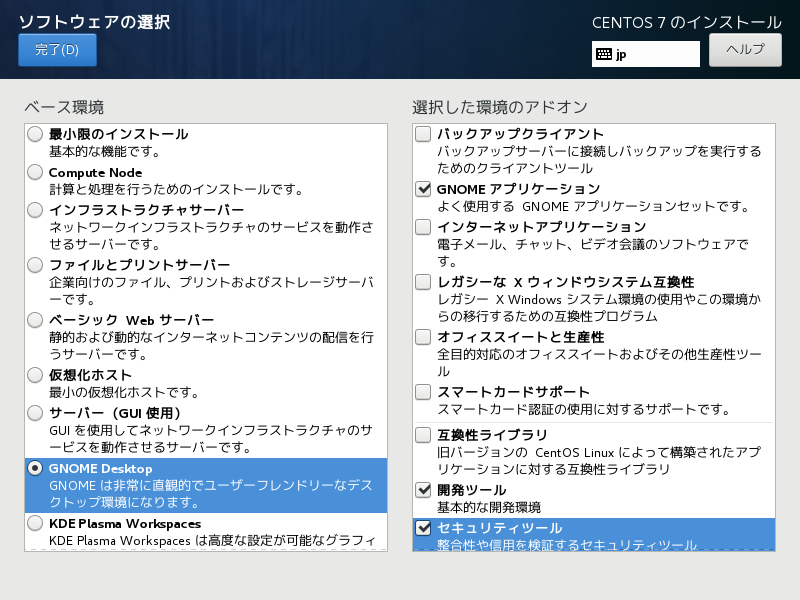
Task: Click text よく使用する GNOME アプリケーションセットです。
Action: coord(594,207)
